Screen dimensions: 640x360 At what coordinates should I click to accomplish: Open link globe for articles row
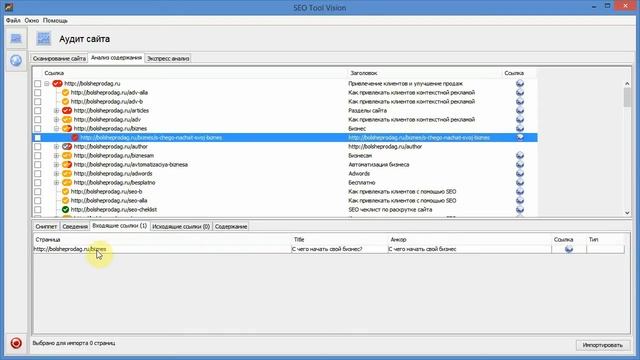[520, 110]
